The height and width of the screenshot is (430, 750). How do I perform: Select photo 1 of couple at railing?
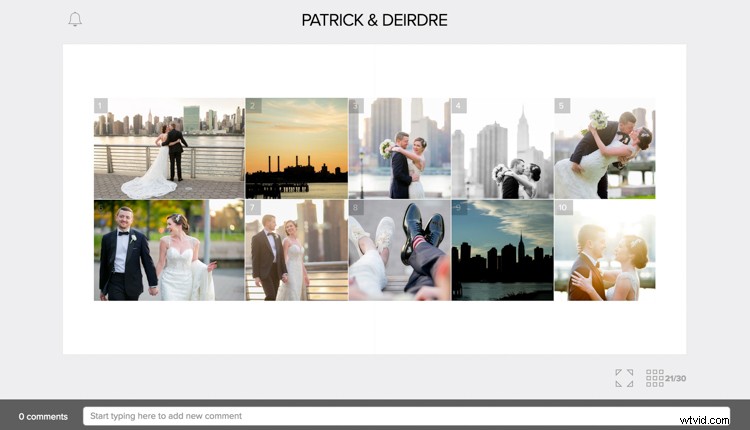click(169, 148)
